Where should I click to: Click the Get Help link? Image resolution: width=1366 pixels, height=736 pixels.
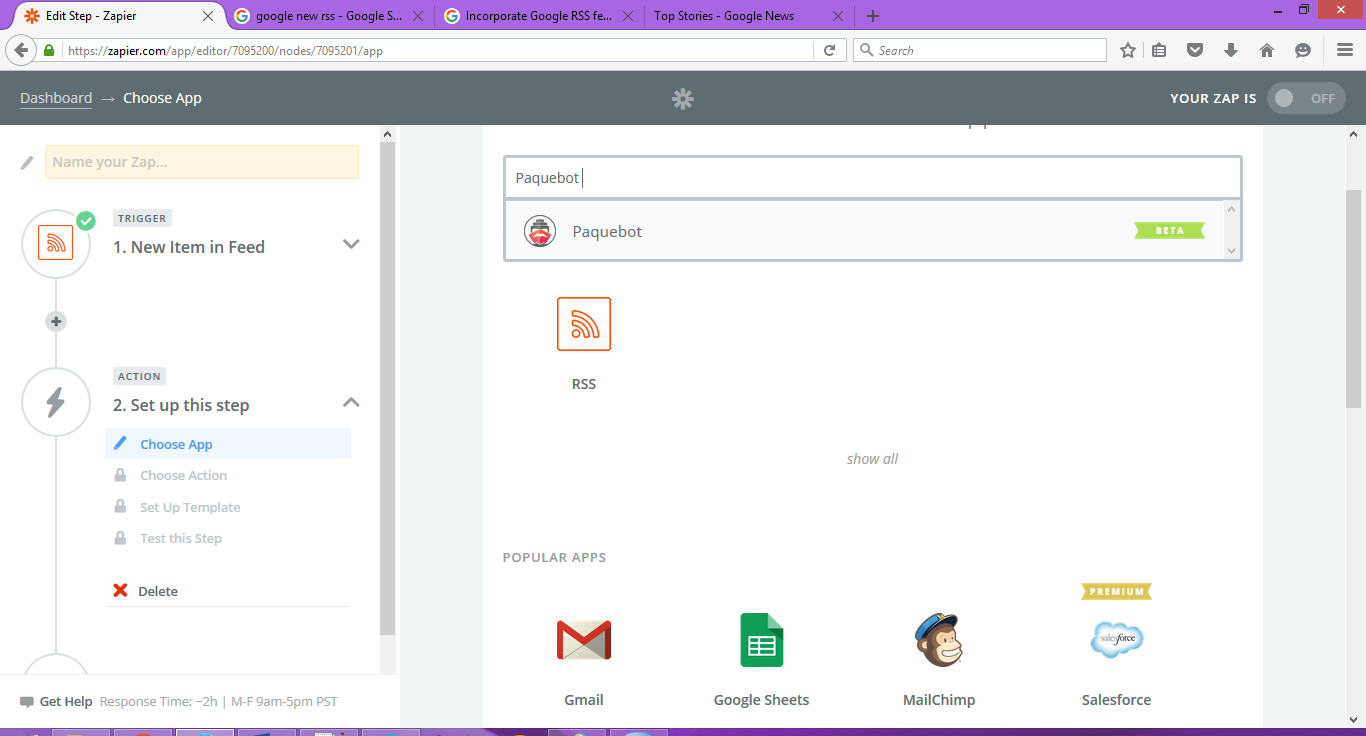(66, 702)
